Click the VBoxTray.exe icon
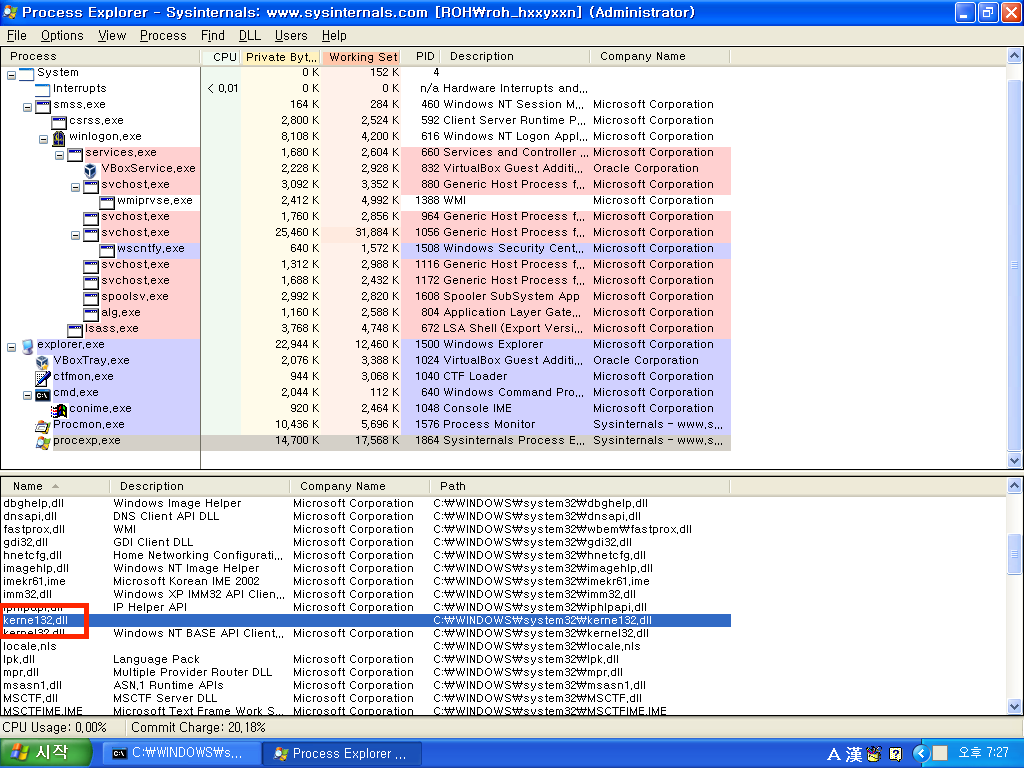The image size is (1024, 768). 42,362
